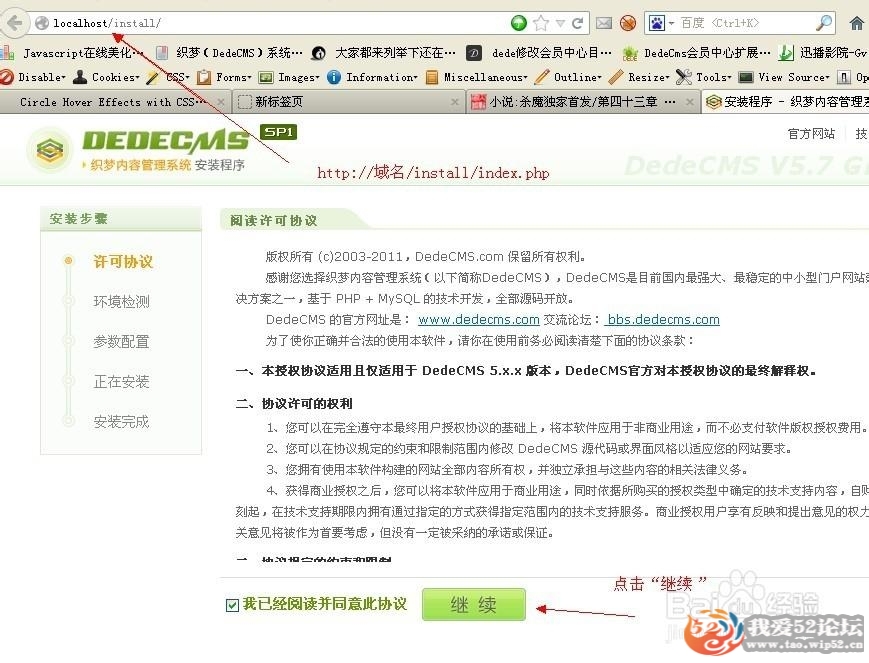Open the 织梦(DedeCMS)系统 bookmark
869x663 pixels.
(x=229, y=53)
